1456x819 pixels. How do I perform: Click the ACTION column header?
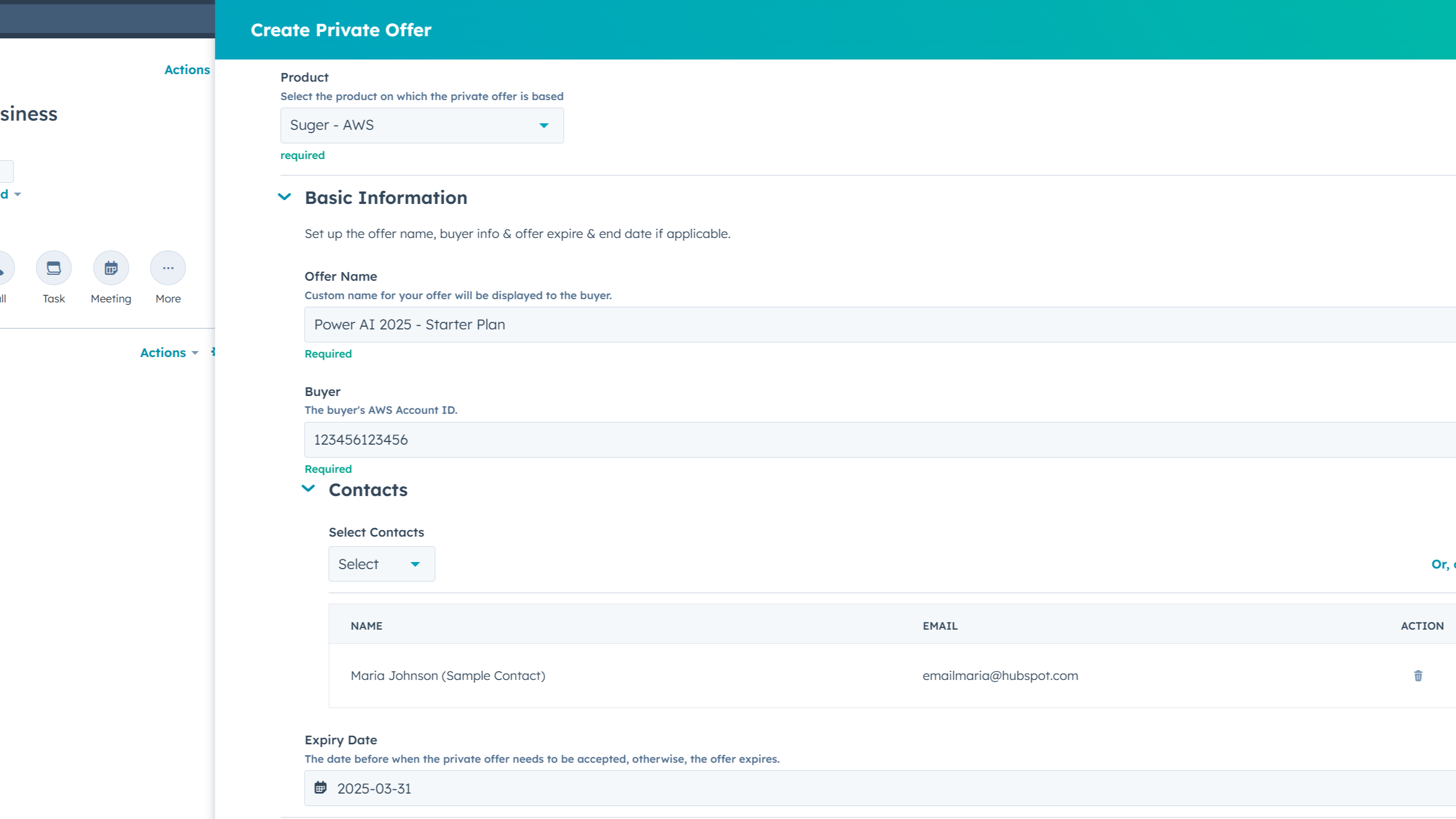[x=1421, y=626]
